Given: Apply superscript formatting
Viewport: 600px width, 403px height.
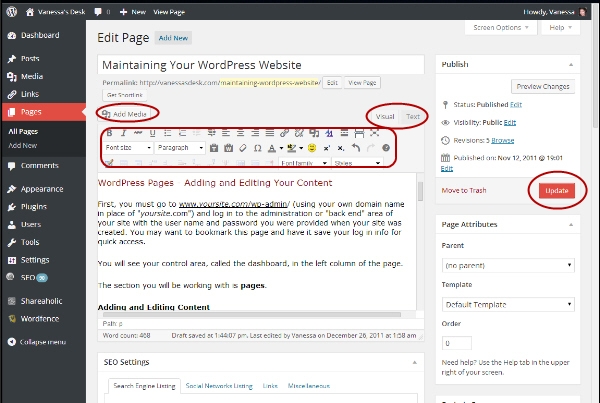Looking at the screenshot, I should coord(326,148).
